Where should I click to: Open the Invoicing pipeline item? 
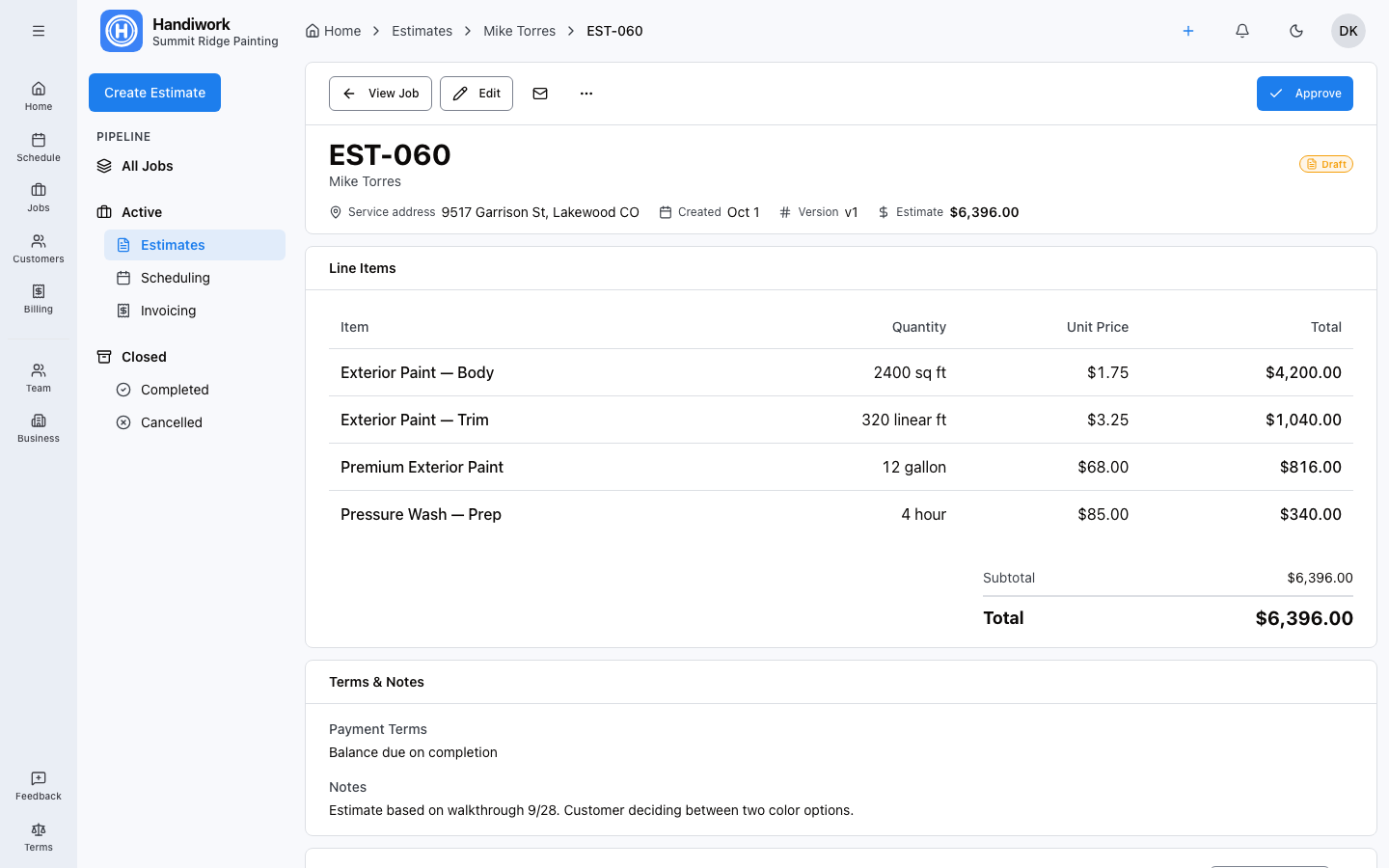click(x=195, y=311)
